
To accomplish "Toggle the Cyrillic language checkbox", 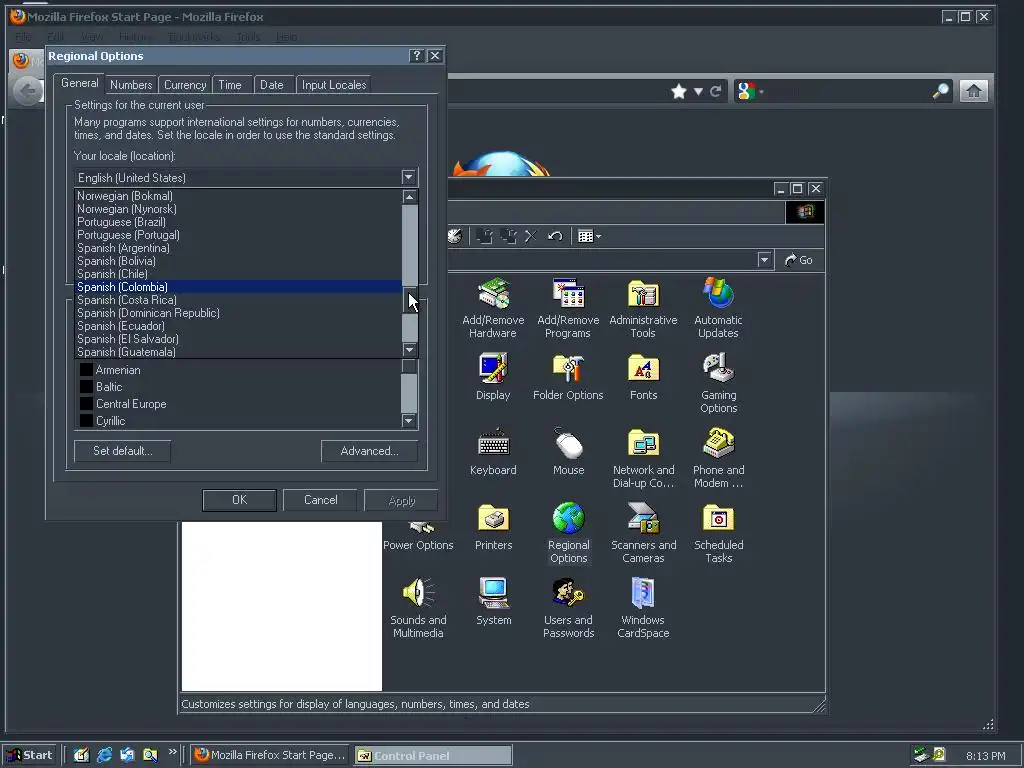I will tap(86, 421).
